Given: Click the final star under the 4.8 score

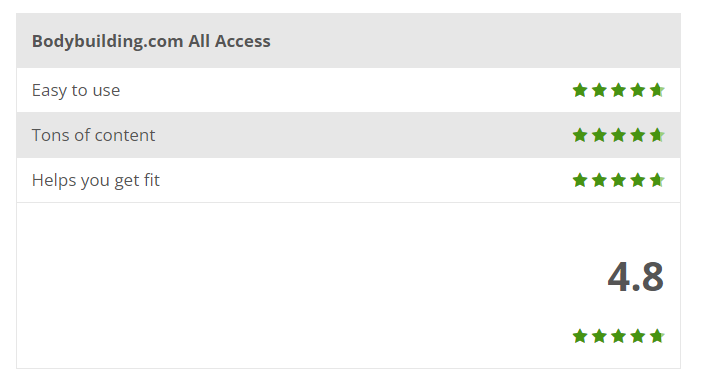Looking at the screenshot, I should click(x=657, y=336).
